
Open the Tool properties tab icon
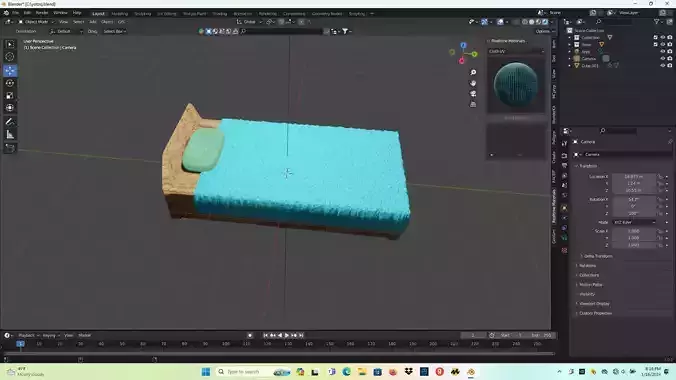564,144
